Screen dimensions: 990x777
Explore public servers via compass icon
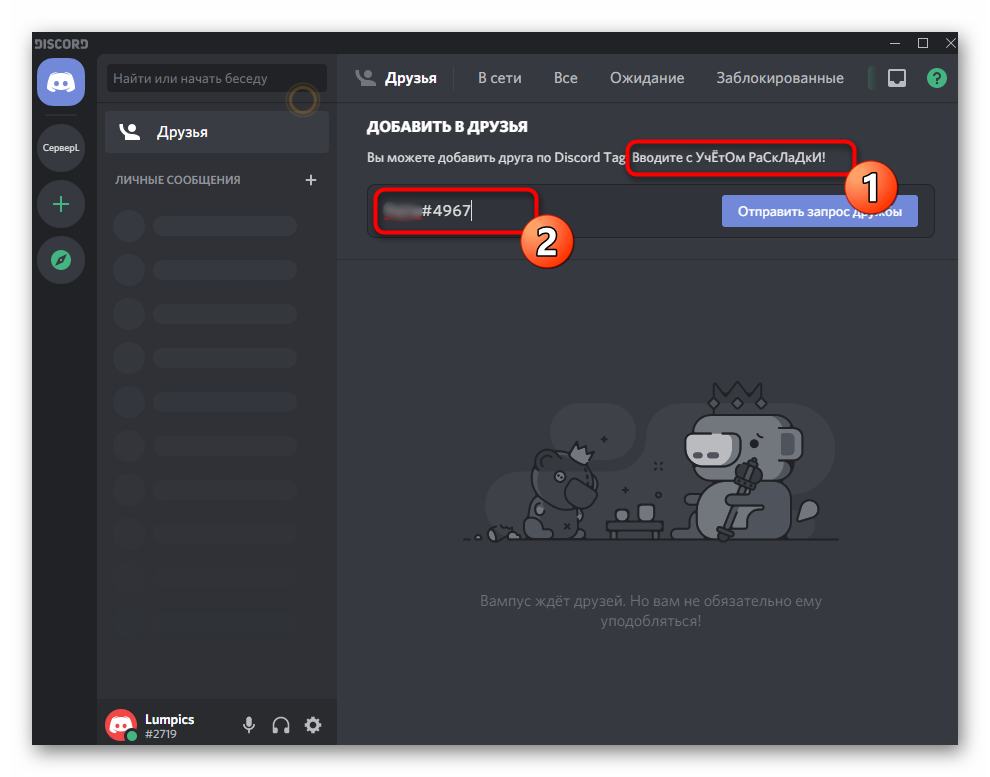[x=61, y=260]
